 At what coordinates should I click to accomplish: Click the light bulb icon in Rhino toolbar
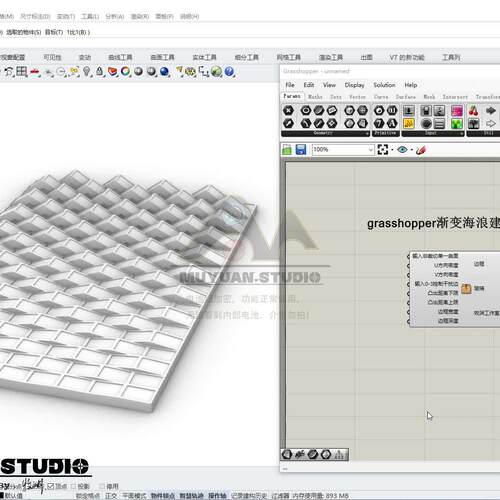87,71
